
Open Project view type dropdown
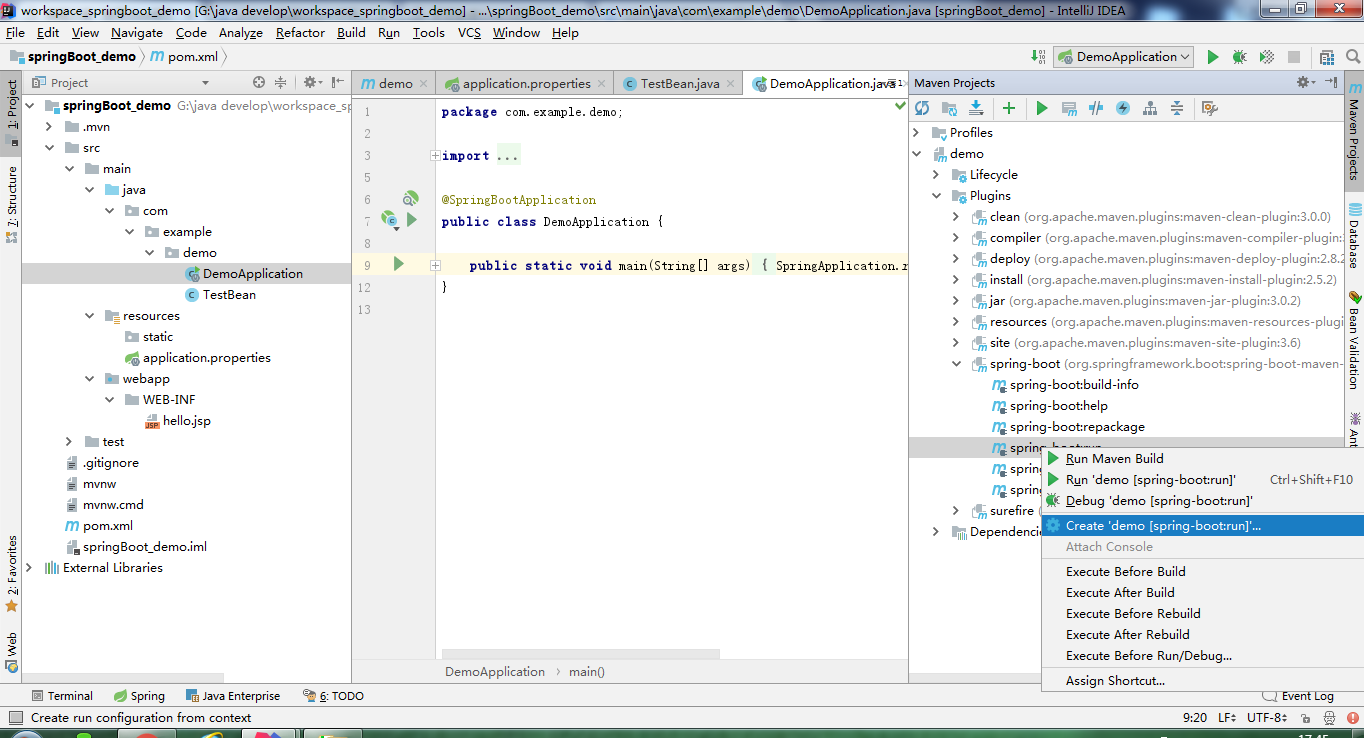205,82
